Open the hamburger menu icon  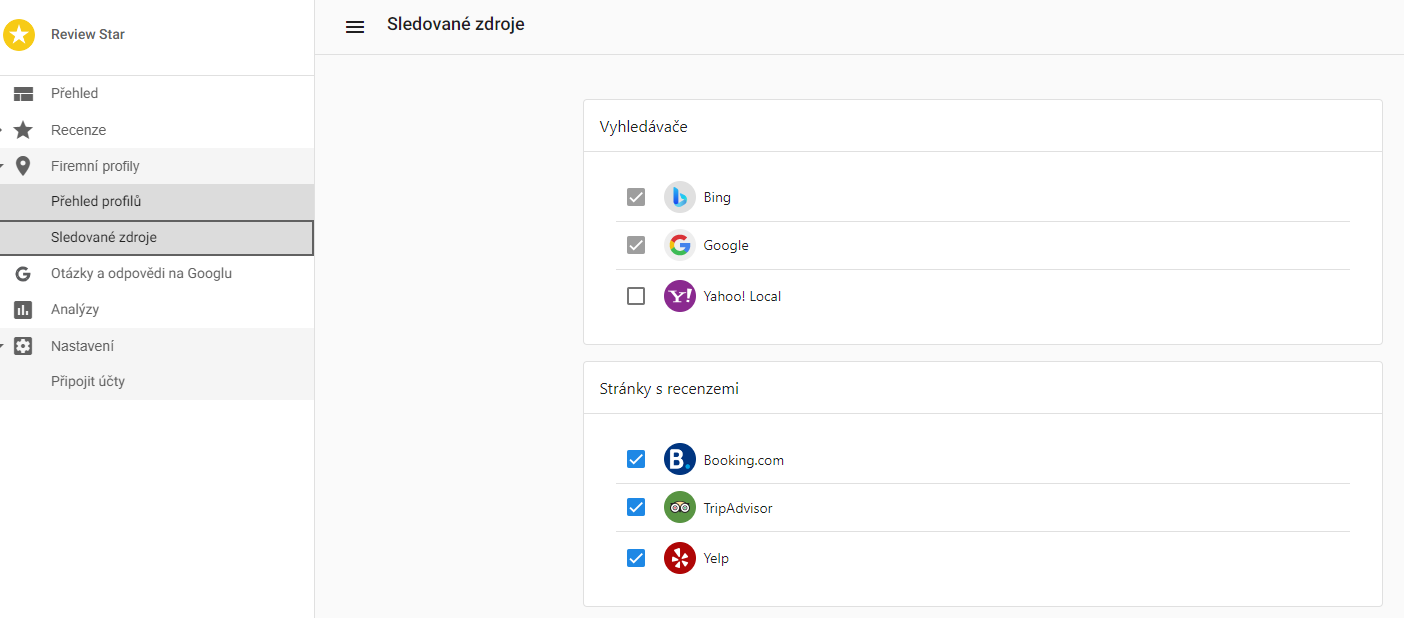[355, 27]
